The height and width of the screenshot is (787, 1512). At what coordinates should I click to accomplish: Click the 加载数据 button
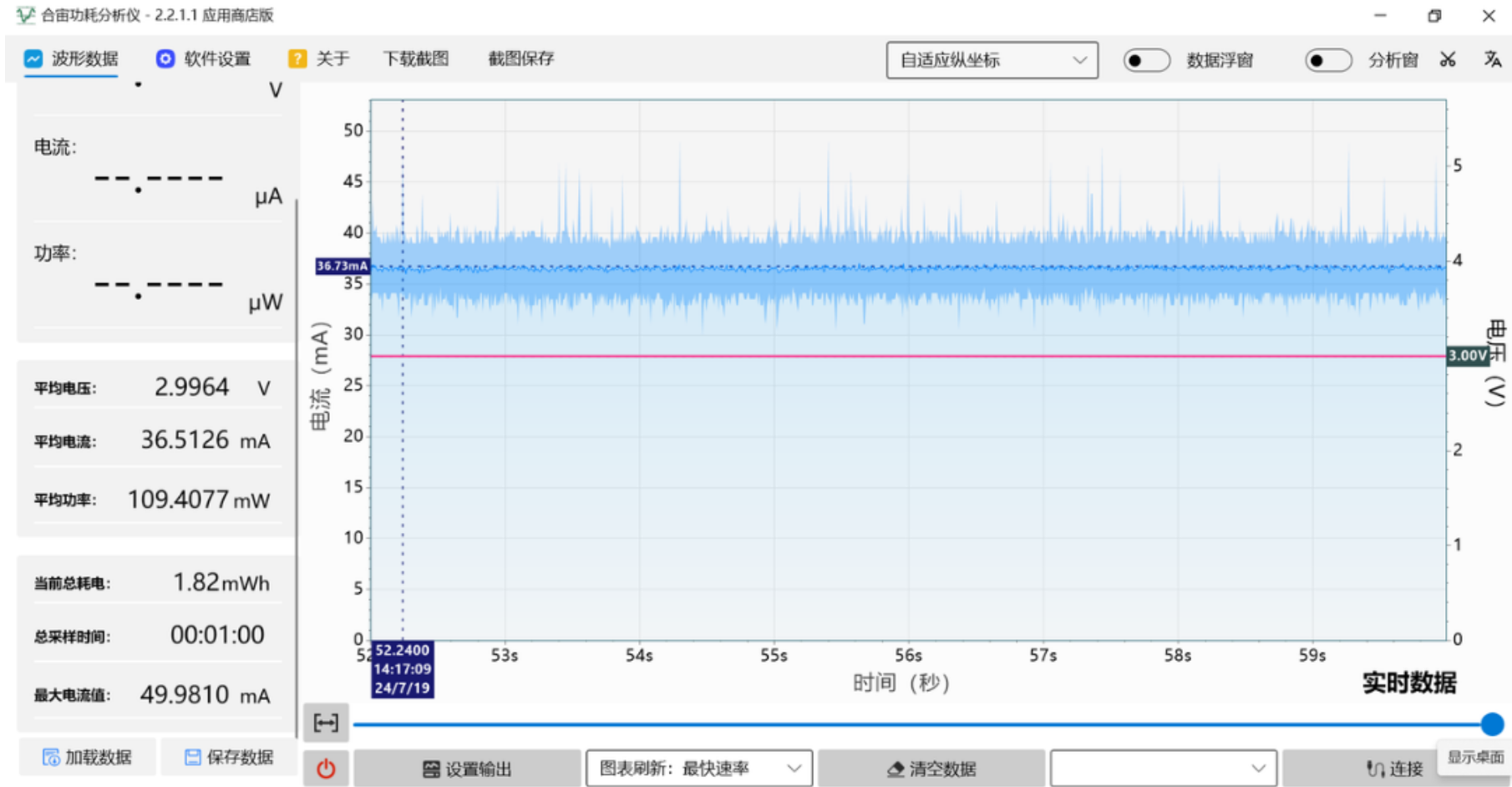click(88, 757)
